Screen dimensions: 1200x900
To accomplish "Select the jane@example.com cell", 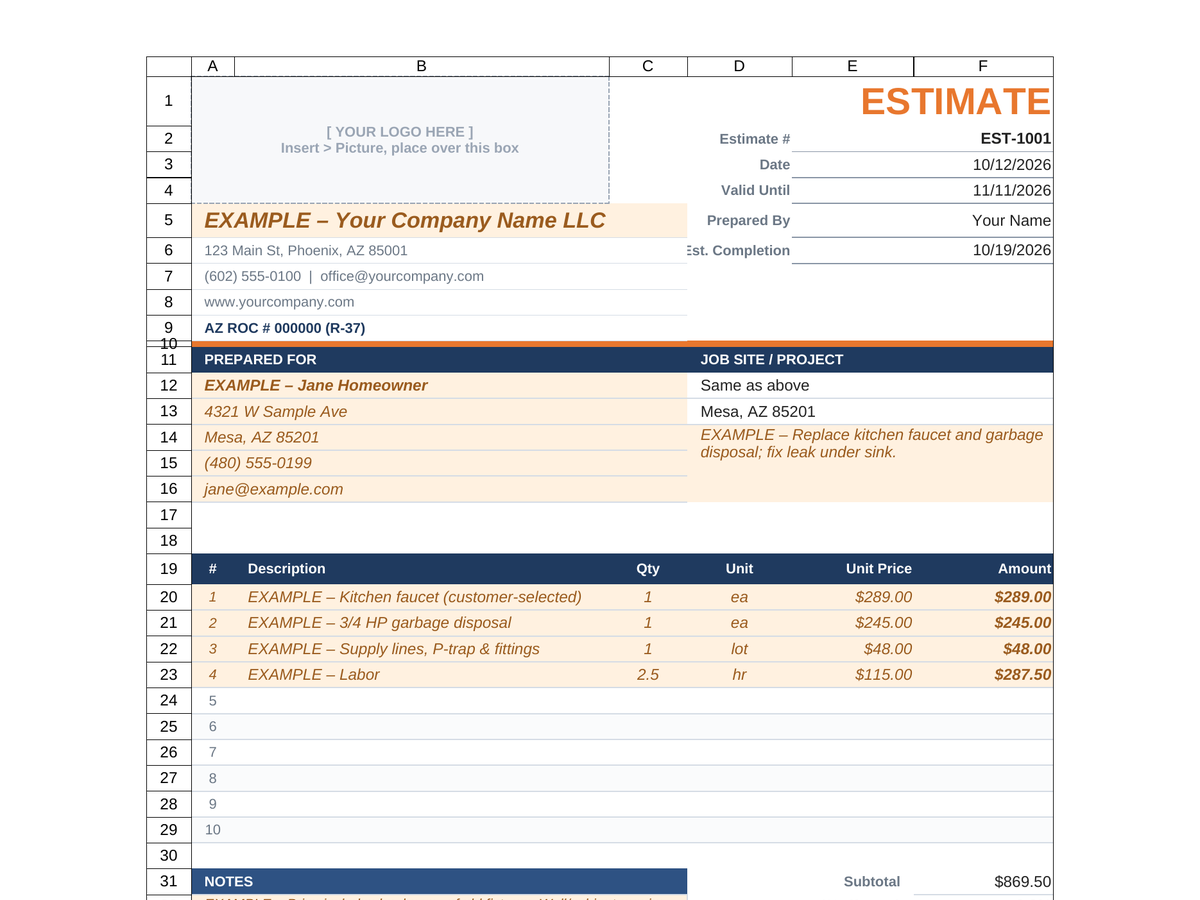I will [x=440, y=490].
